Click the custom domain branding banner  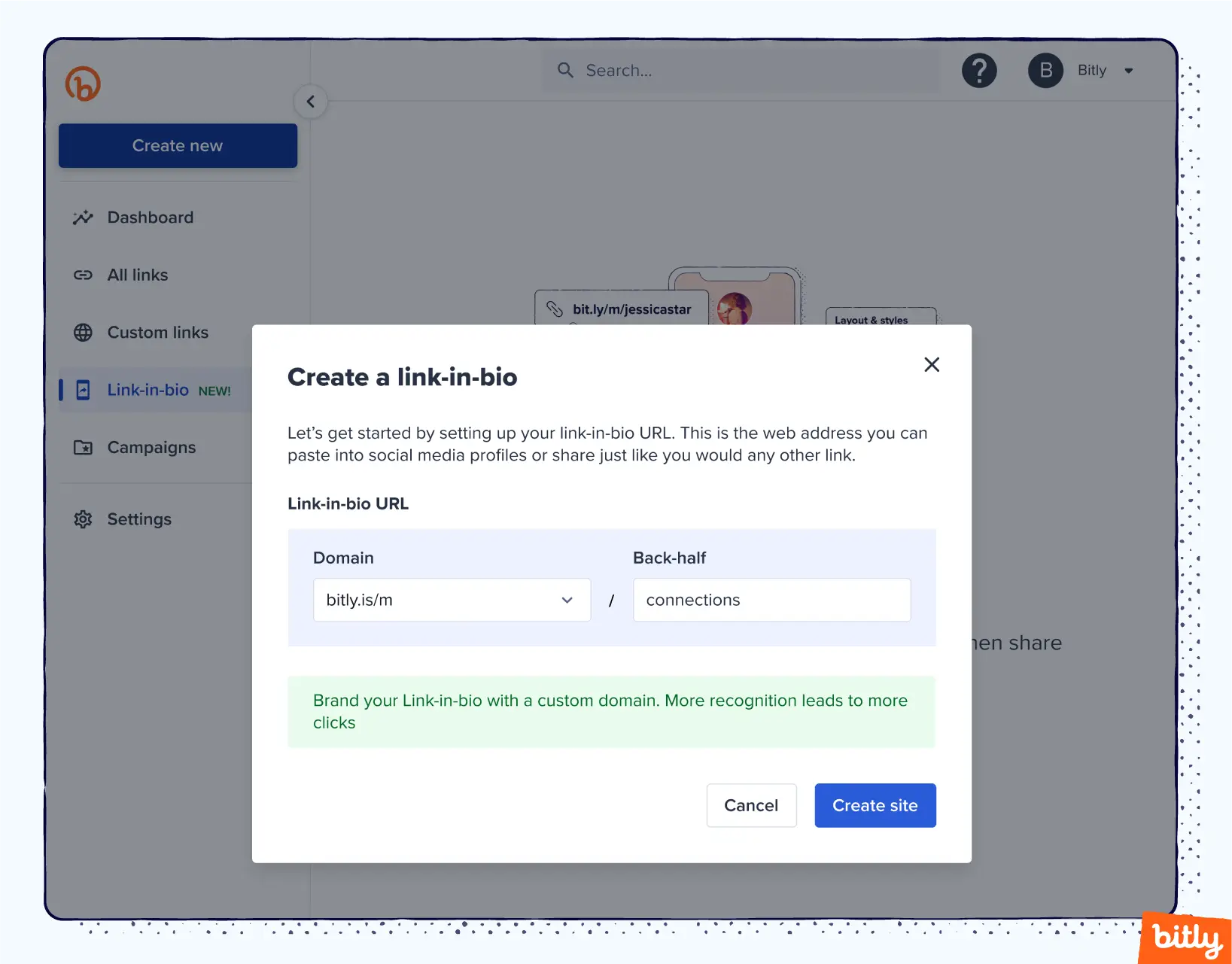point(611,711)
